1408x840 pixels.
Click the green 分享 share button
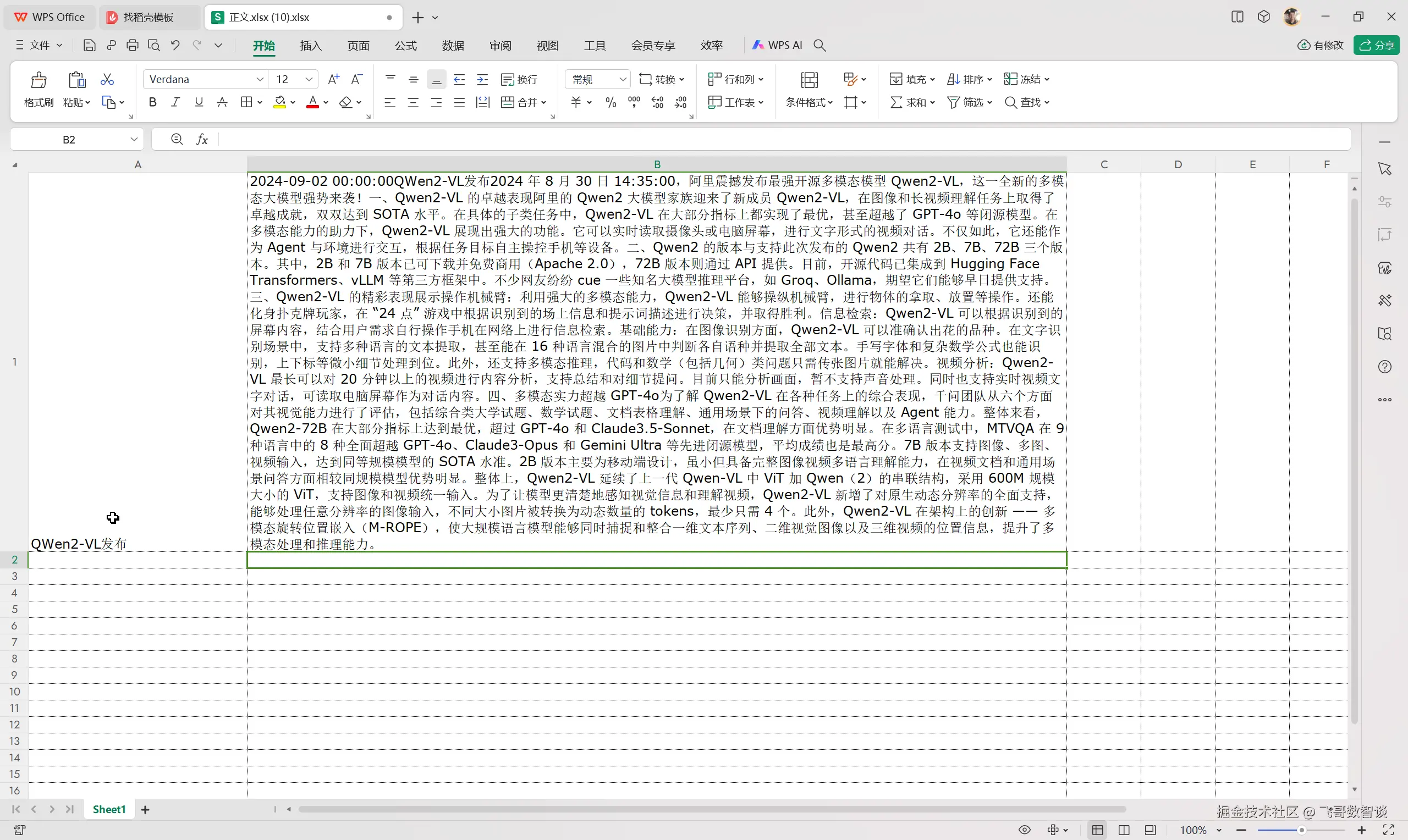1376,45
